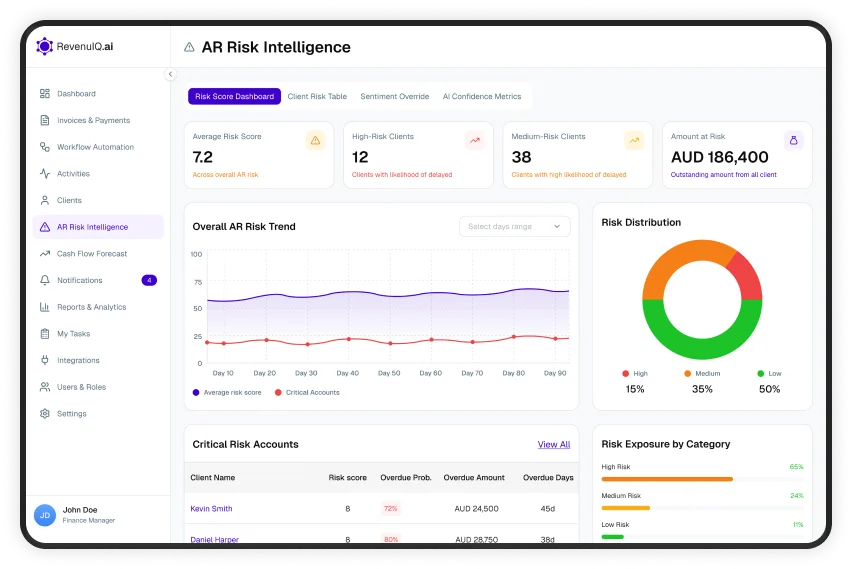
Task: Click the AR Risk Intelligence sidebar triangle icon
Action: point(45,227)
